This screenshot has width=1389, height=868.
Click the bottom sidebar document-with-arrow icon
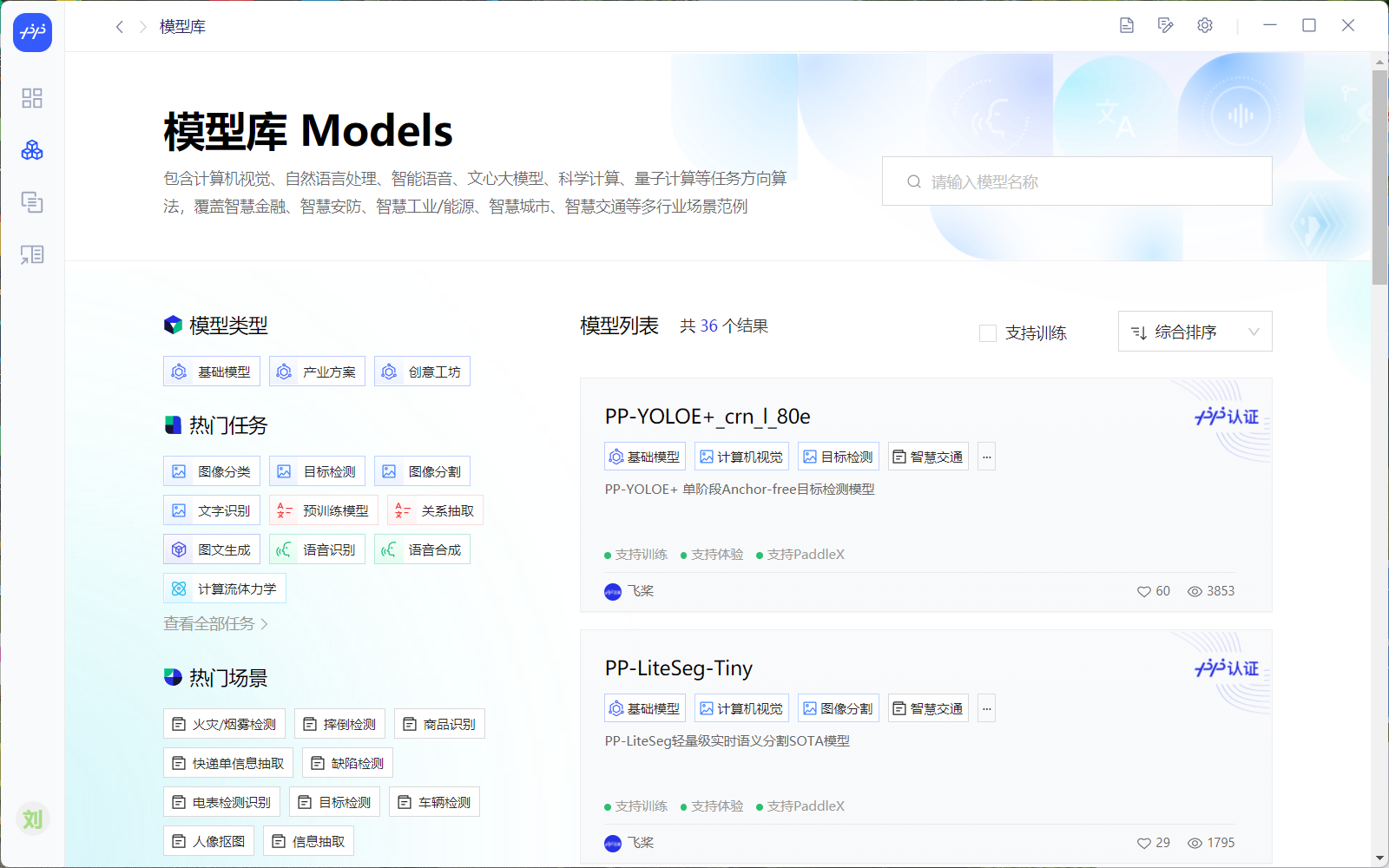point(32,254)
